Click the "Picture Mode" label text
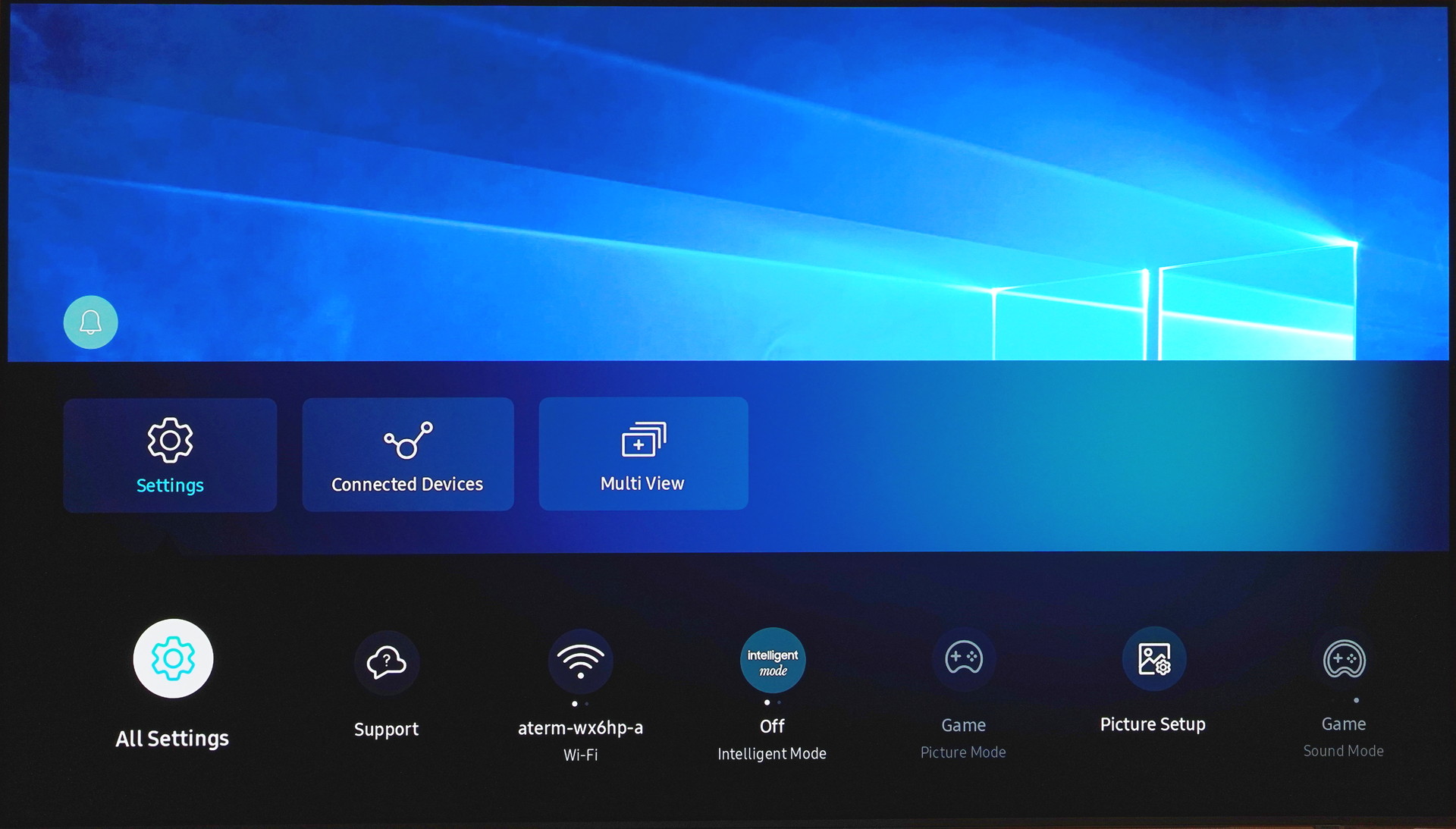This screenshot has height=829, width=1456. click(963, 752)
